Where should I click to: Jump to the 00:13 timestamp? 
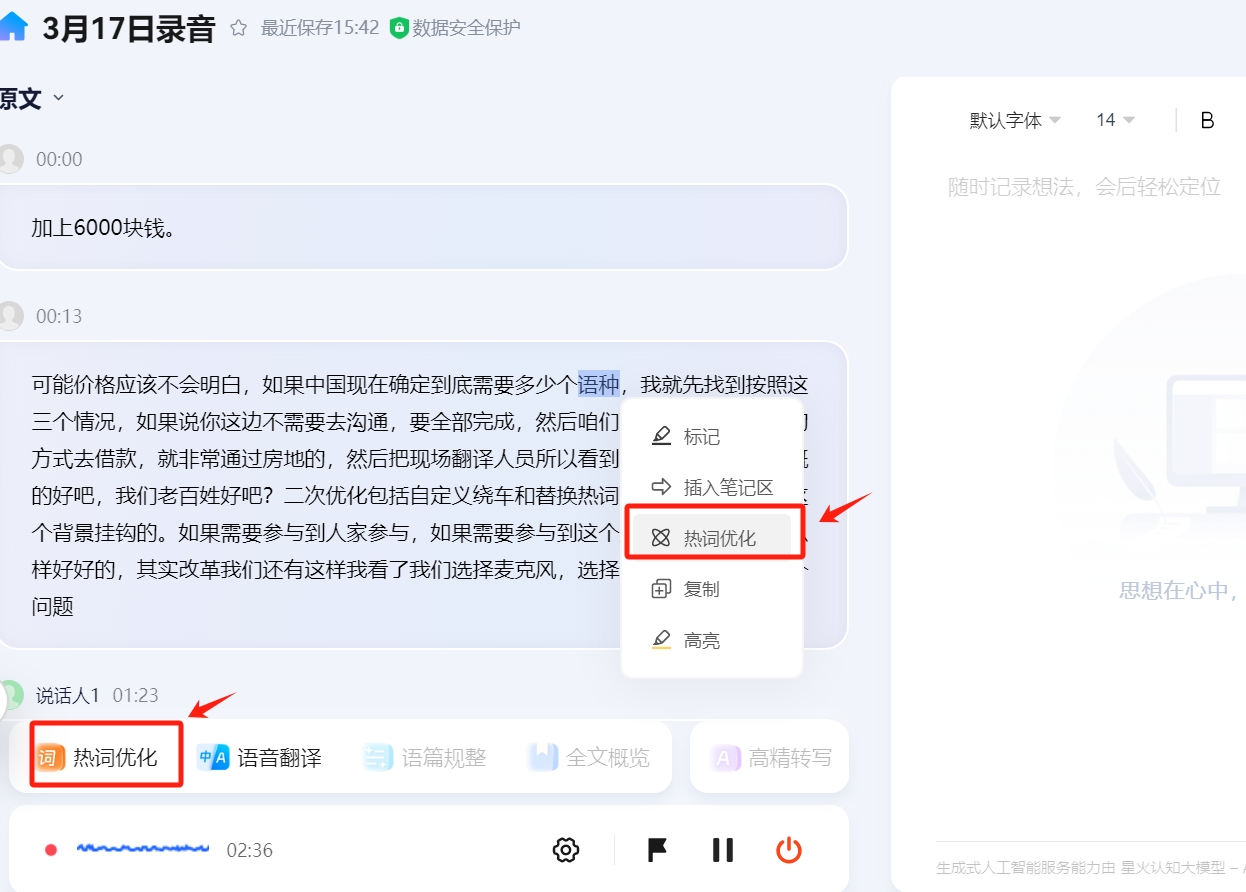pos(59,317)
